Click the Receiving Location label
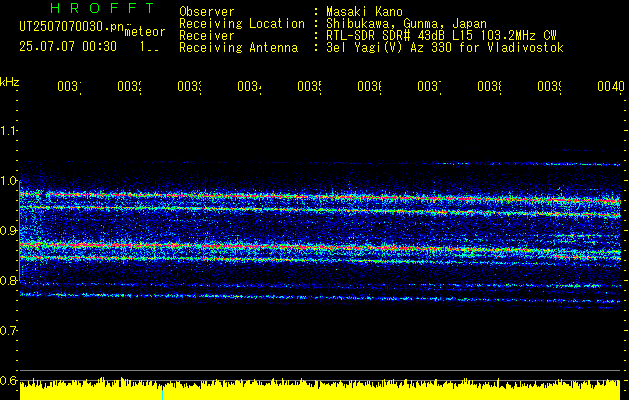The width and height of the screenshot is (629, 400). tap(242, 24)
